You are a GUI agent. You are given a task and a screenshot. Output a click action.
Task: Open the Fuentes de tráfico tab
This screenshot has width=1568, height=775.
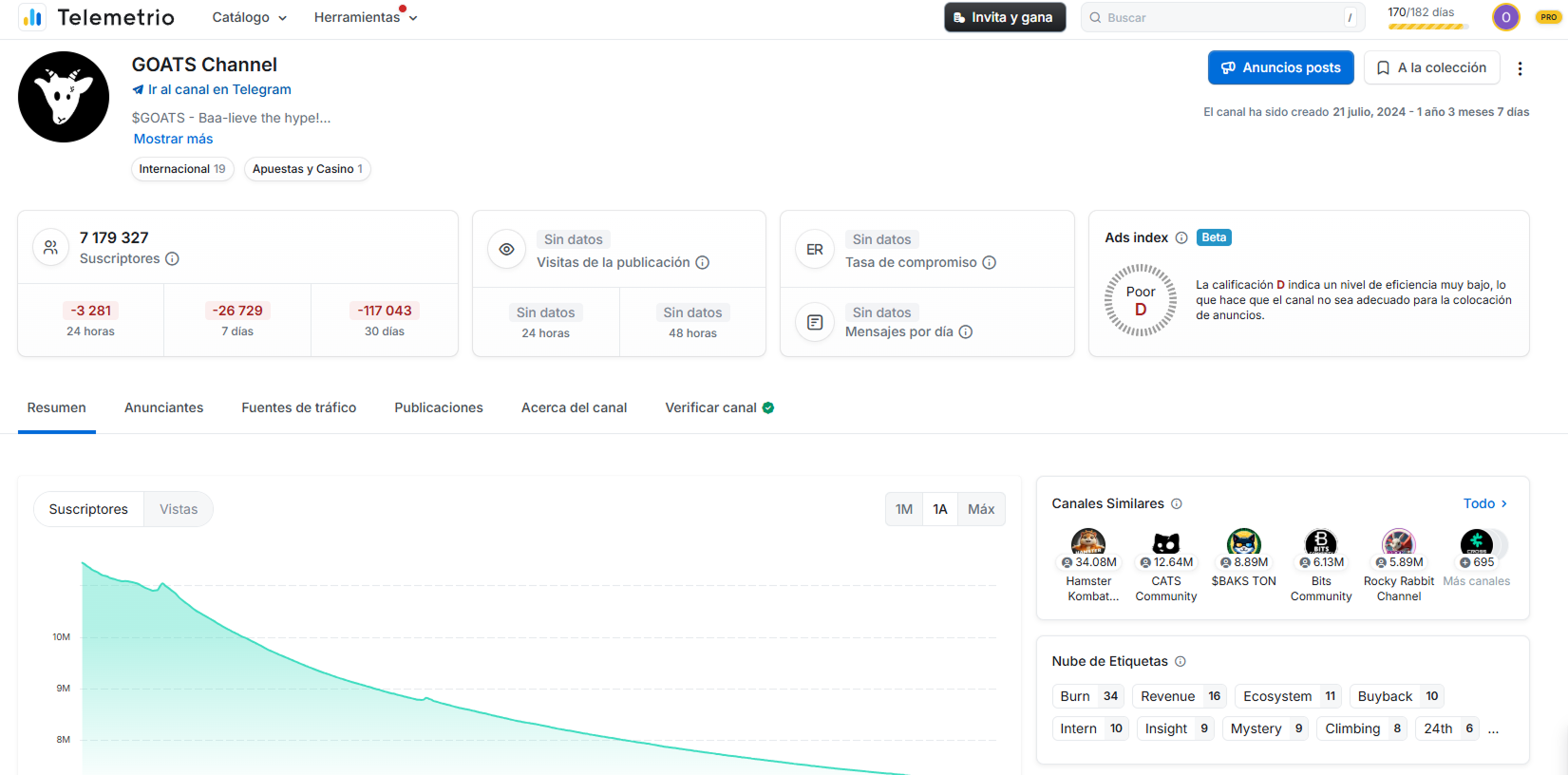coord(298,407)
